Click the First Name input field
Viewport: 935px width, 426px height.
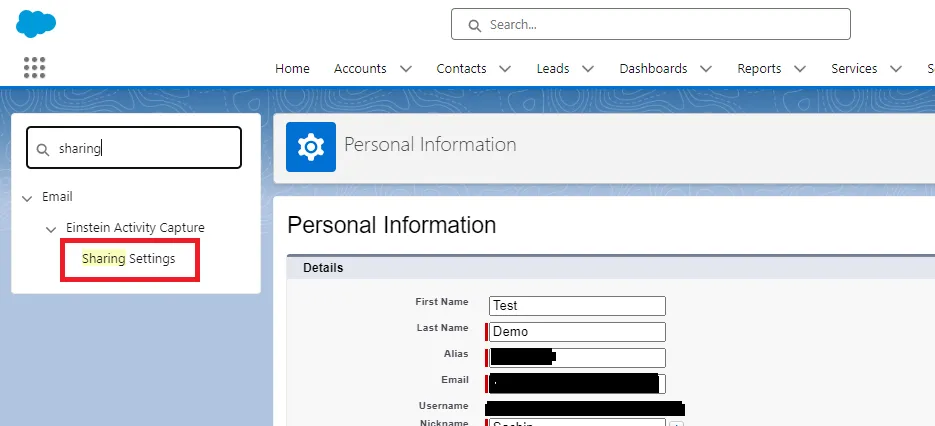click(577, 306)
